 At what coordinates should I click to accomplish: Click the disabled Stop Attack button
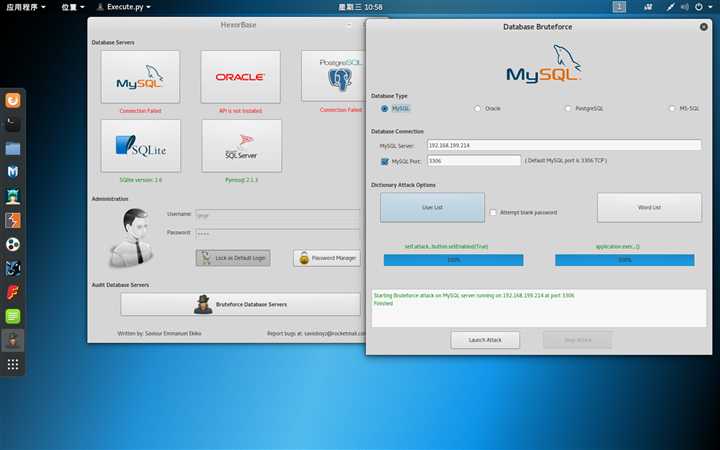tap(578, 340)
